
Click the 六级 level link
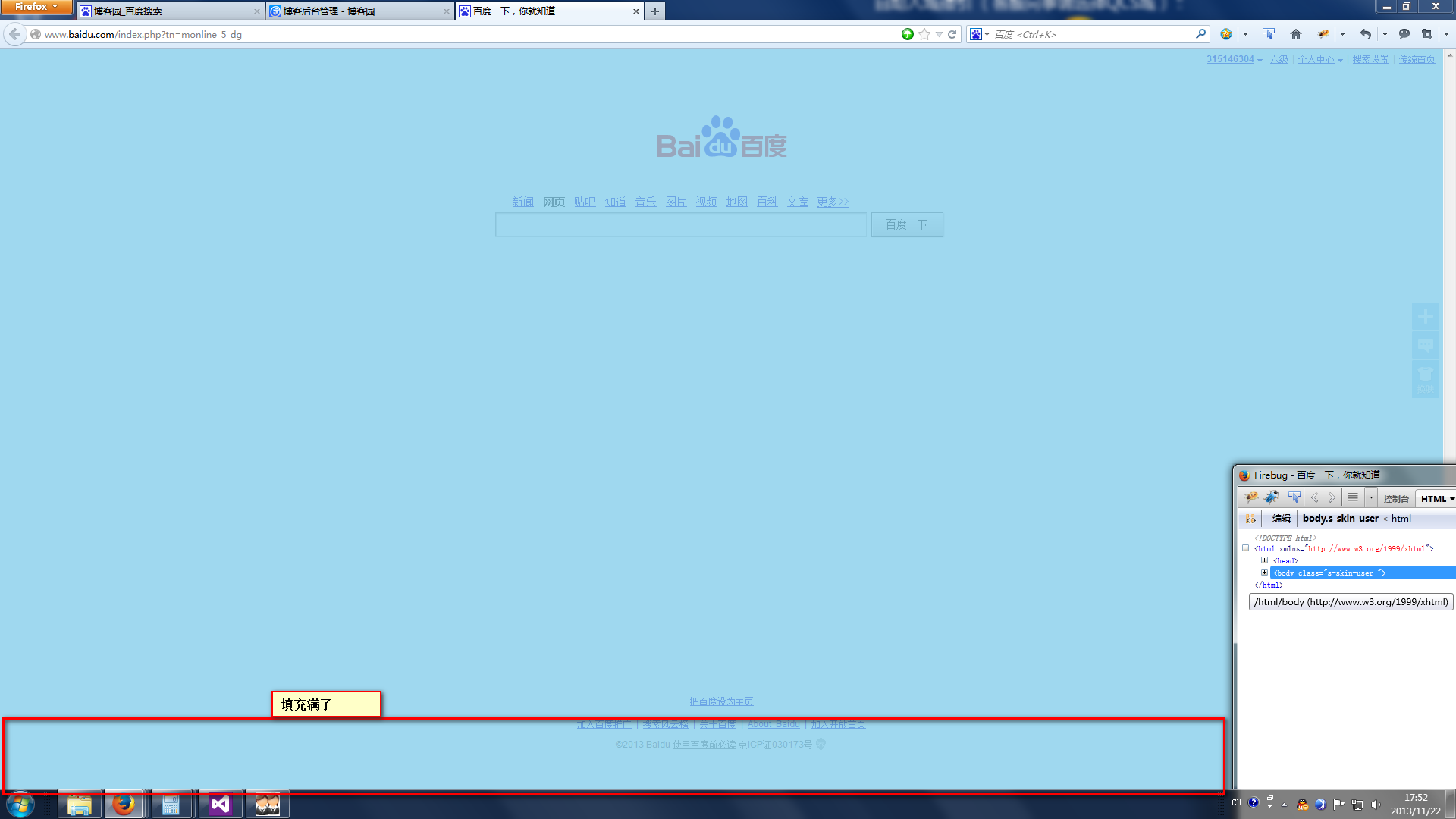(x=1279, y=59)
